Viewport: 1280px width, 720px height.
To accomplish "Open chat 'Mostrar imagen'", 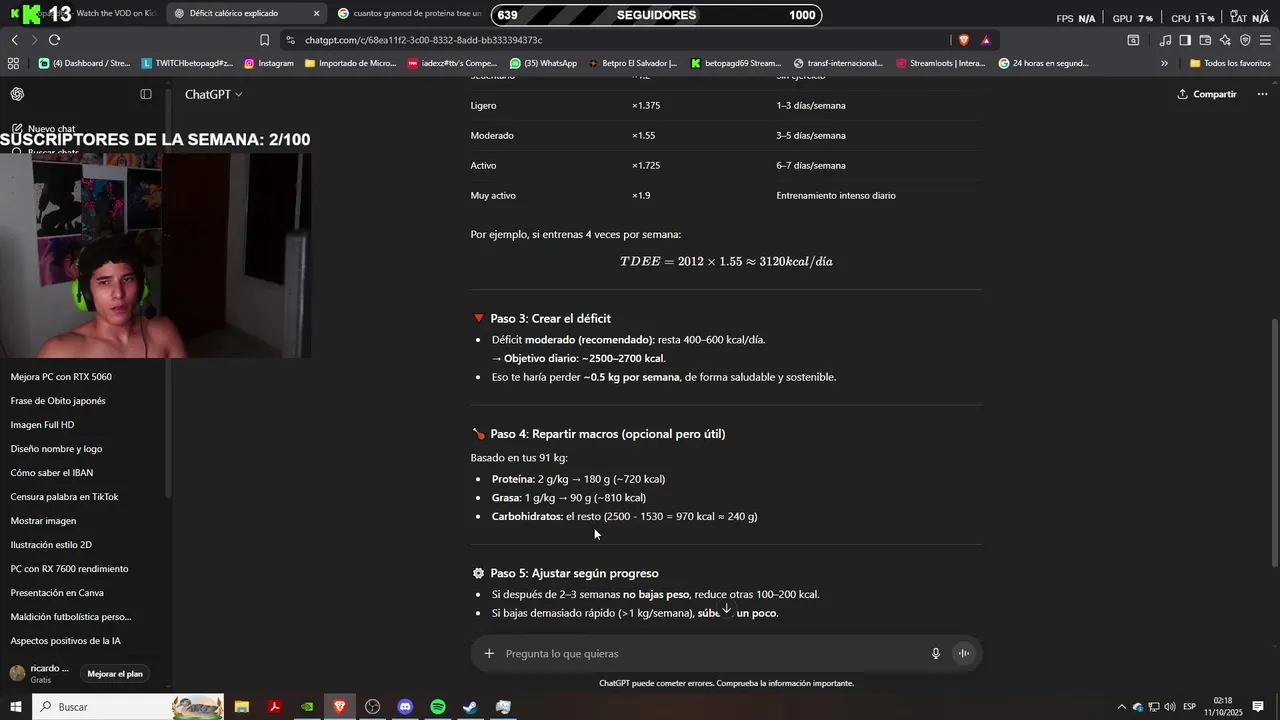I will (x=43, y=521).
